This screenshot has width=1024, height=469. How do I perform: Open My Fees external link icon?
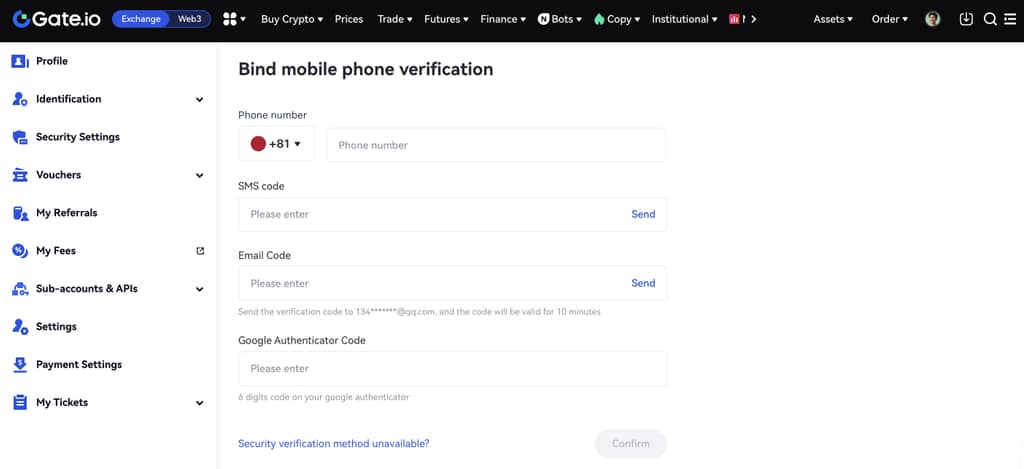tap(200, 251)
